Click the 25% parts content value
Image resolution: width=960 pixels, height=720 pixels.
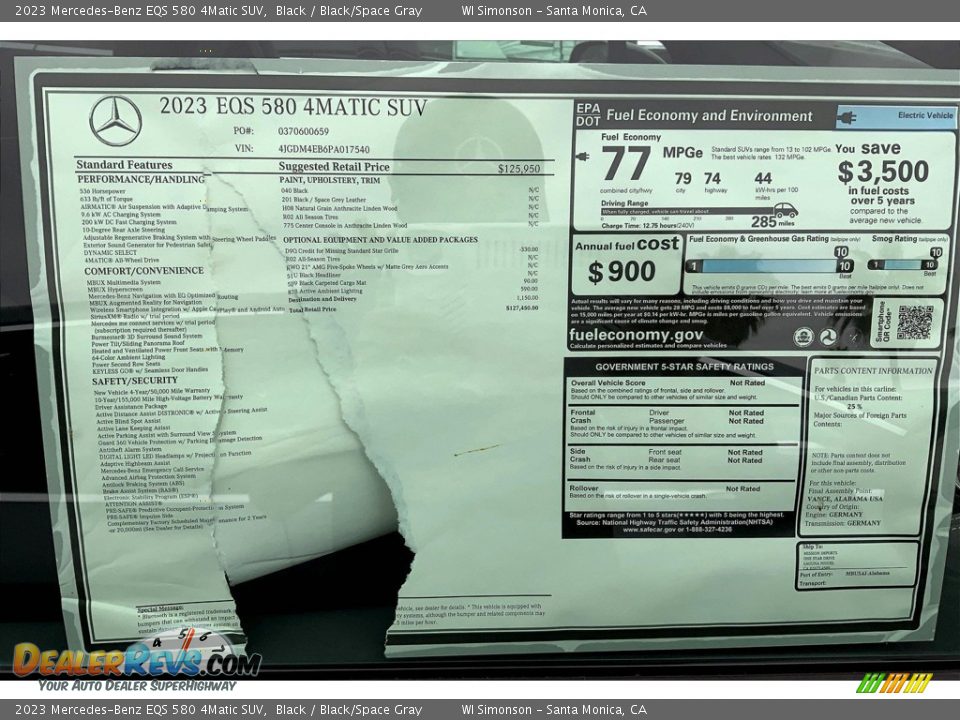pyautogui.click(x=855, y=407)
